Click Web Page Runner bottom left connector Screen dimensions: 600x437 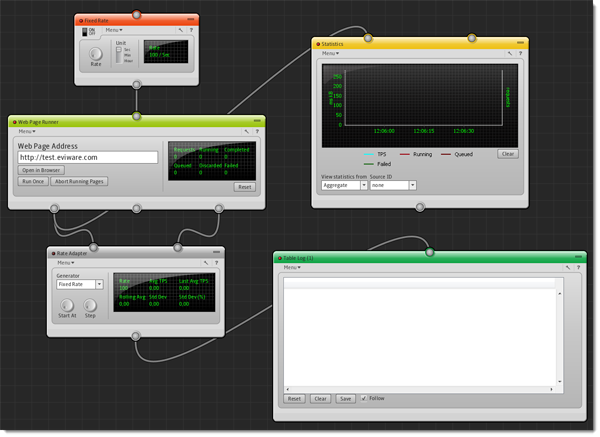click(54, 208)
